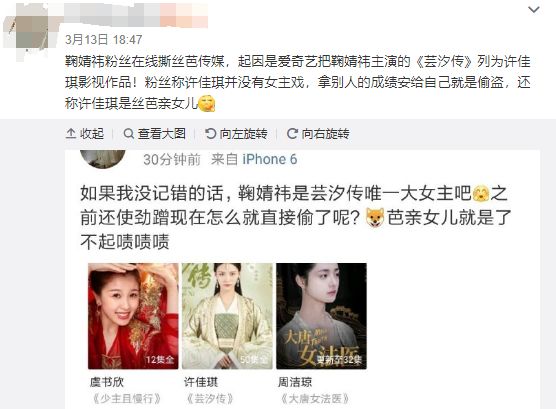Open the blurred username at top
The width and height of the screenshot is (556, 409).
click(137, 14)
